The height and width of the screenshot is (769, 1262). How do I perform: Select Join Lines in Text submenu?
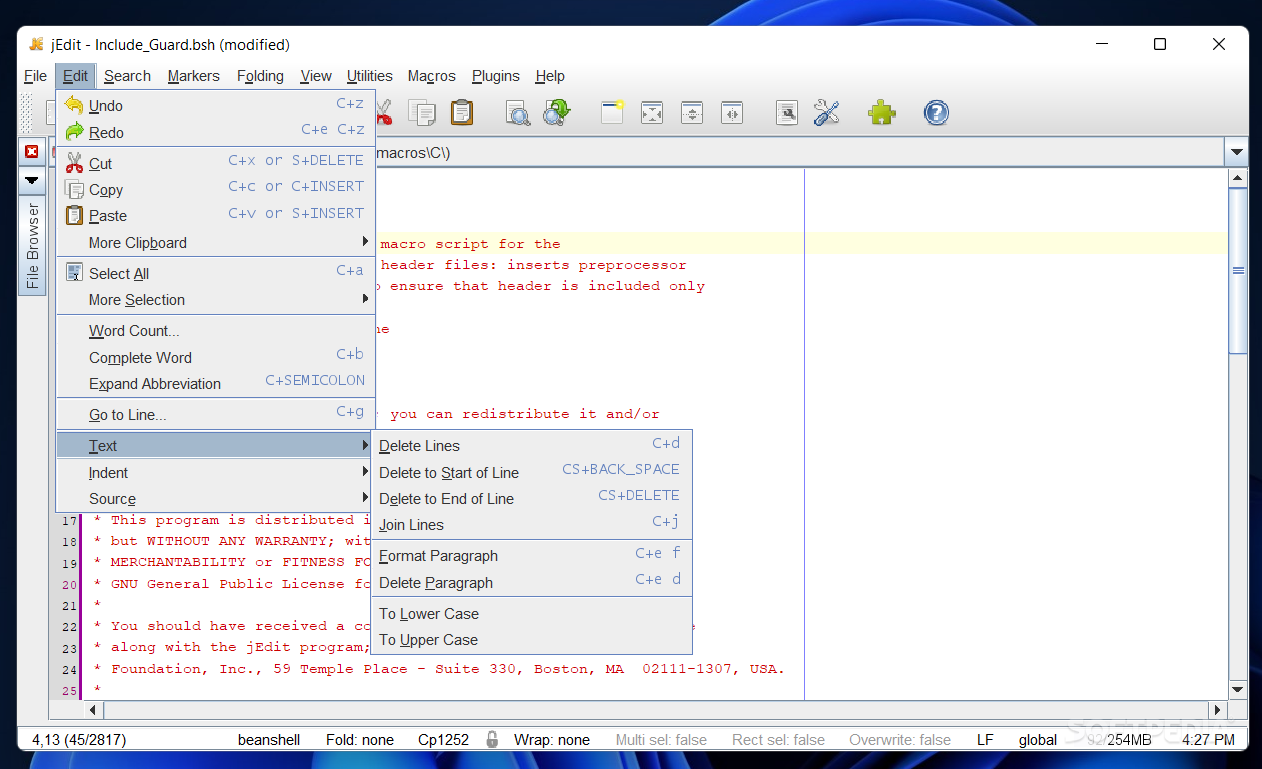click(x=531, y=524)
